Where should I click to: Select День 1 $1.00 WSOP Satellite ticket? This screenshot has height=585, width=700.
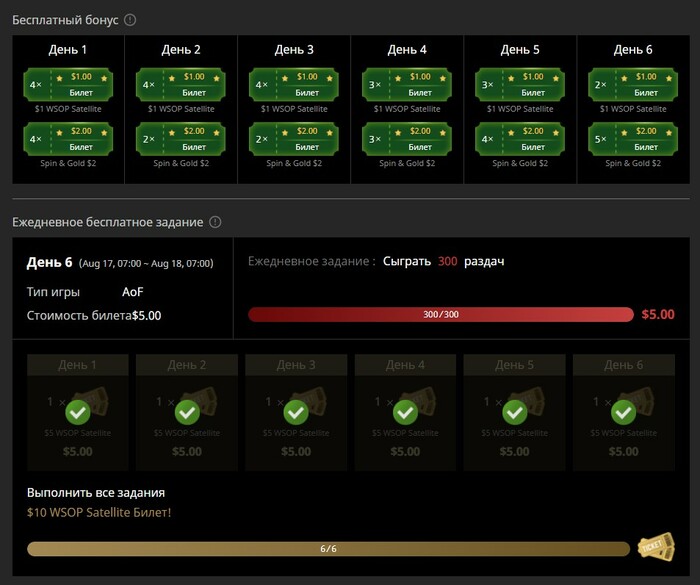pyautogui.click(x=68, y=84)
